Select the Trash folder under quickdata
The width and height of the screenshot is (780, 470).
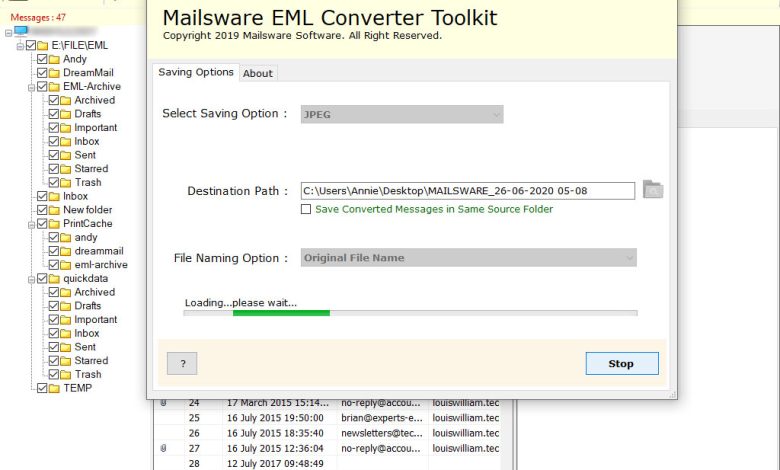[x=88, y=375]
